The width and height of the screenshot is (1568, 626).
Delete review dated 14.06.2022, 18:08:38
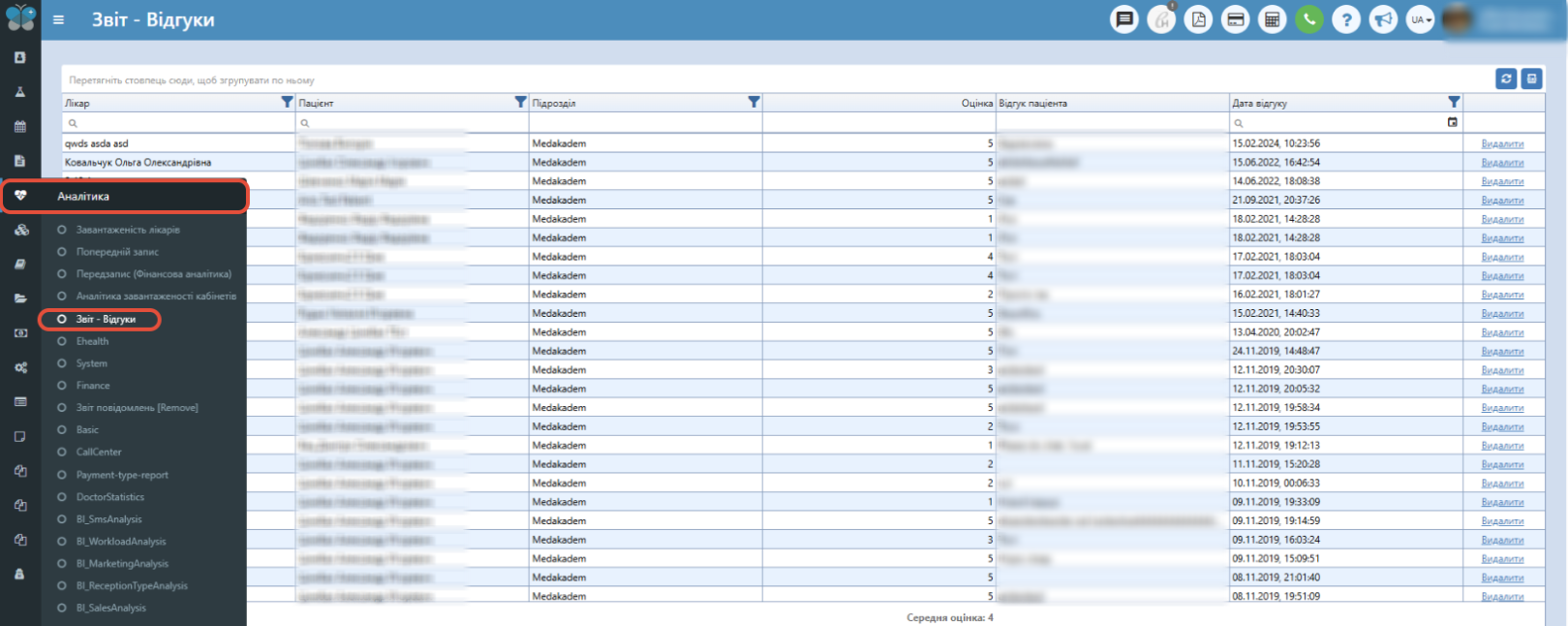(1502, 181)
